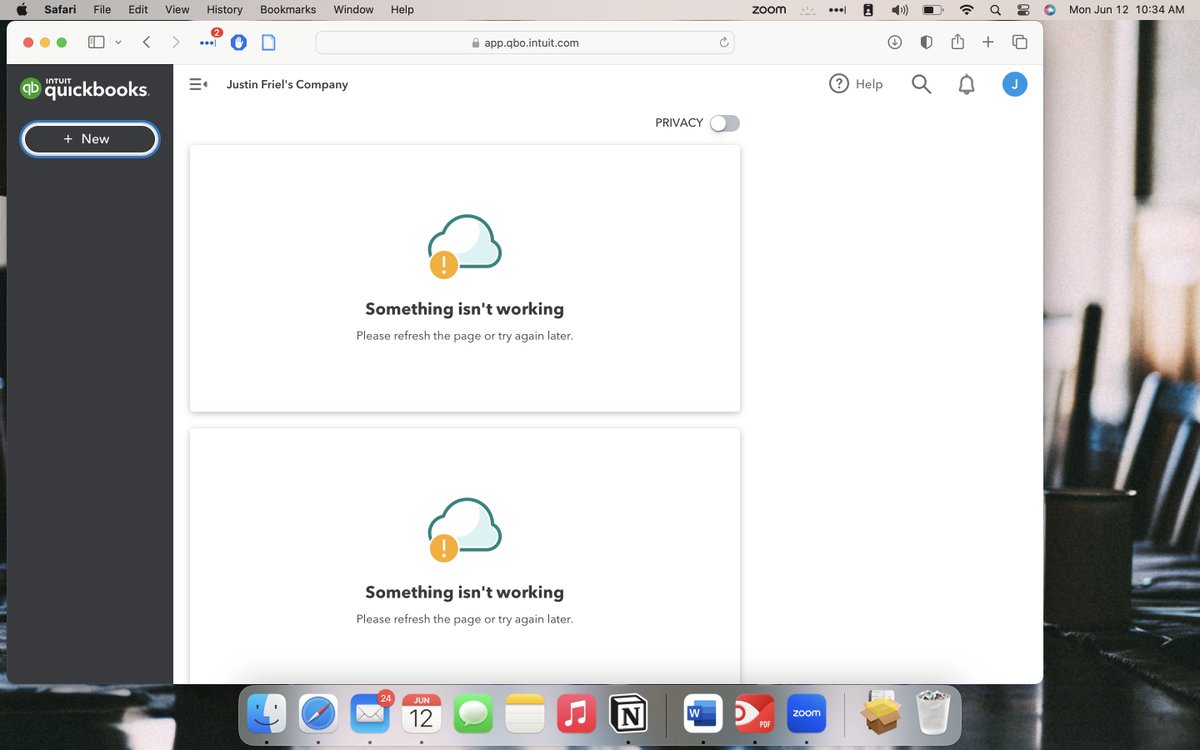
Task: Open QuickBooks search with the magnifier icon
Action: point(920,84)
